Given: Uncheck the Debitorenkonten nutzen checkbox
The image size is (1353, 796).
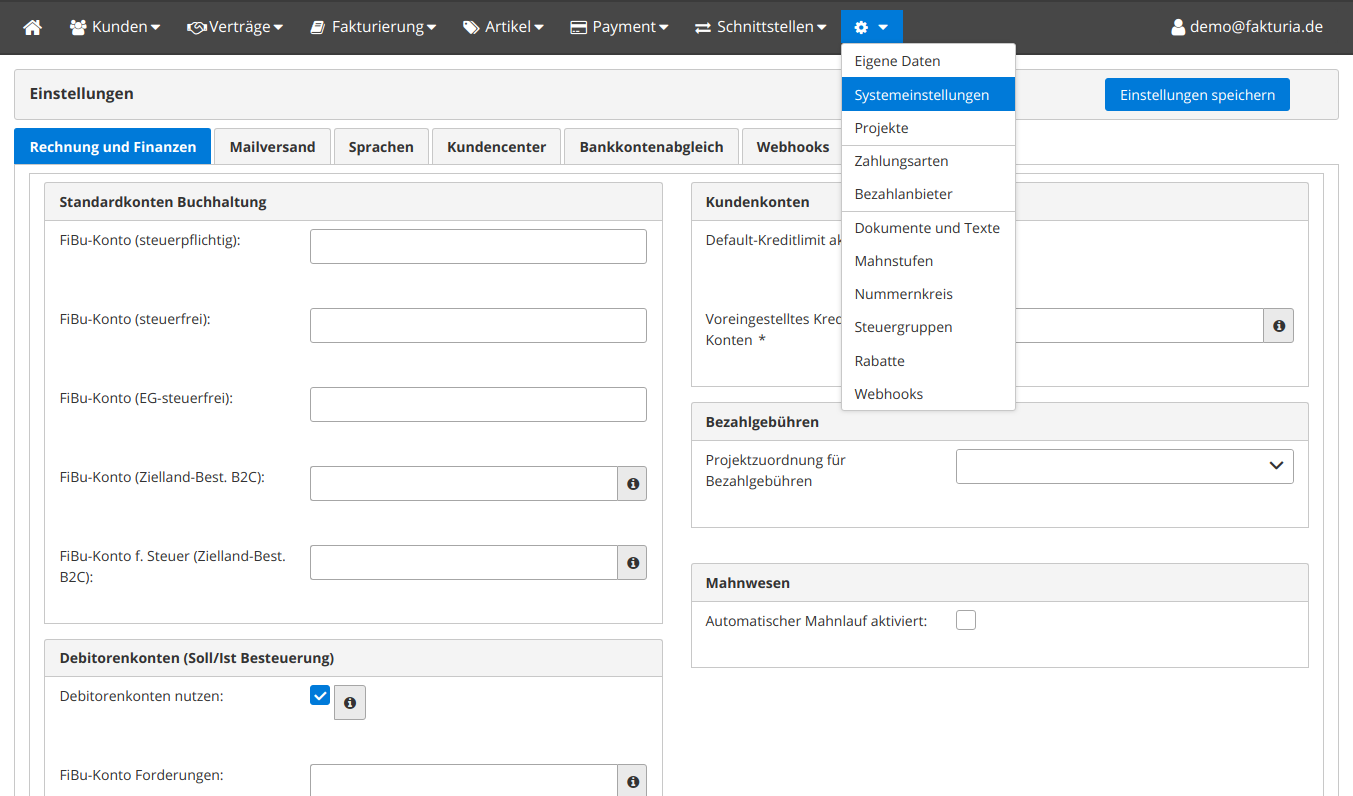Looking at the screenshot, I should 320,696.
